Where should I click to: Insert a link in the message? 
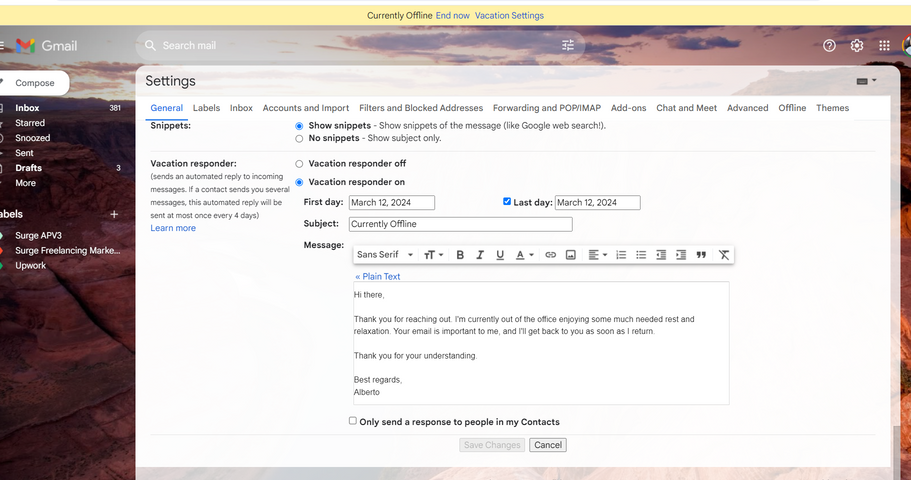(x=550, y=255)
